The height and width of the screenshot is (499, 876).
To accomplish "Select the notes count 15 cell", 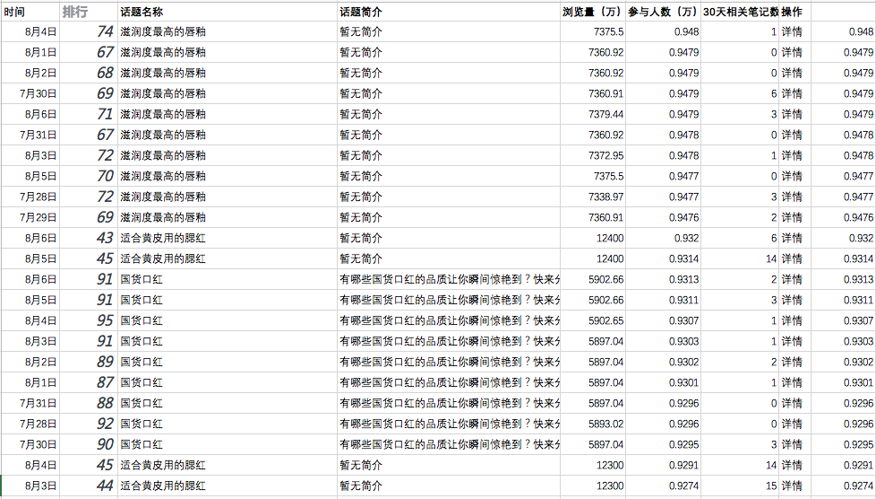I will (x=740, y=486).
